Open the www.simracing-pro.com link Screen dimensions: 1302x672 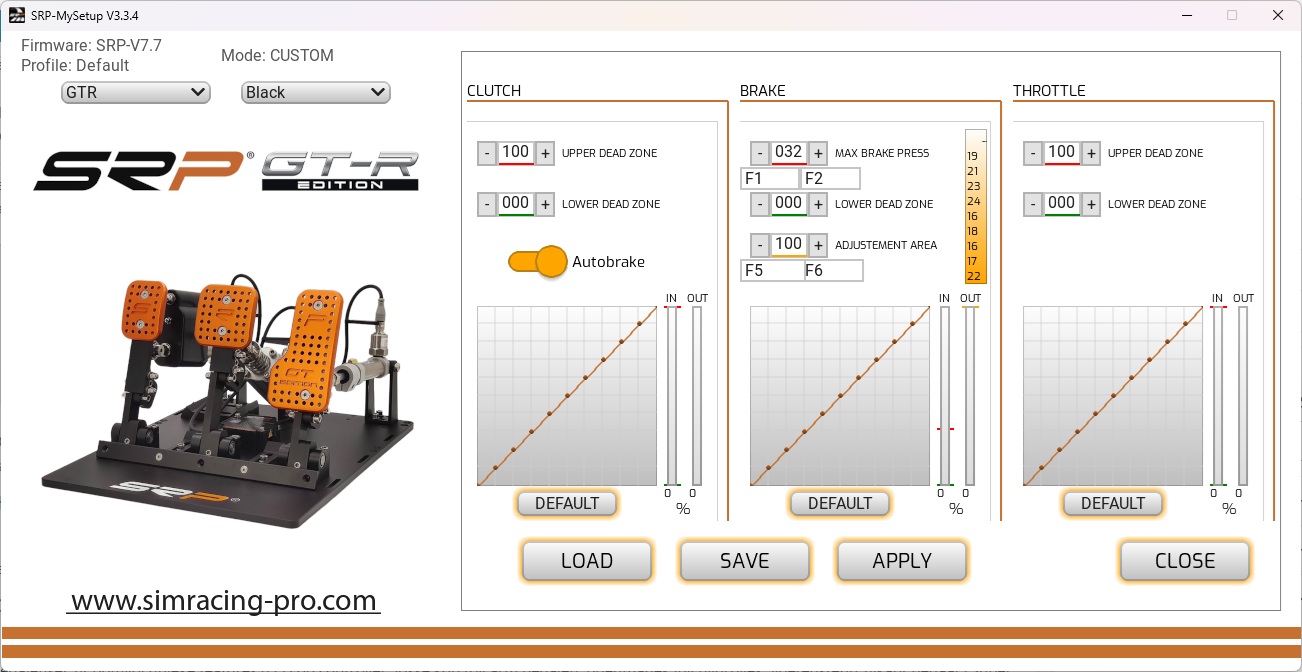(224, 601)
